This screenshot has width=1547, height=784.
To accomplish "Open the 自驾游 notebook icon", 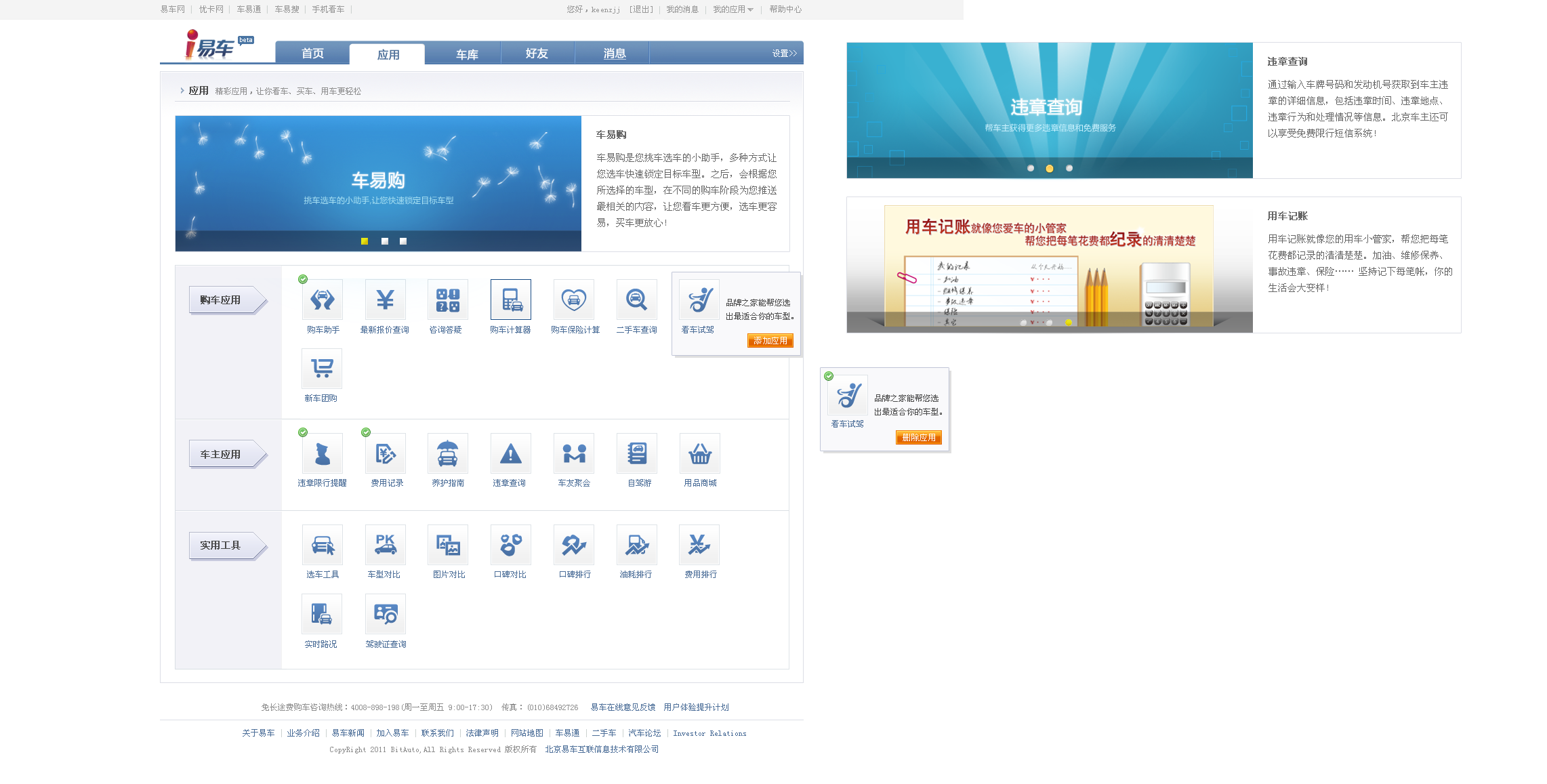I will click(636, 453).
